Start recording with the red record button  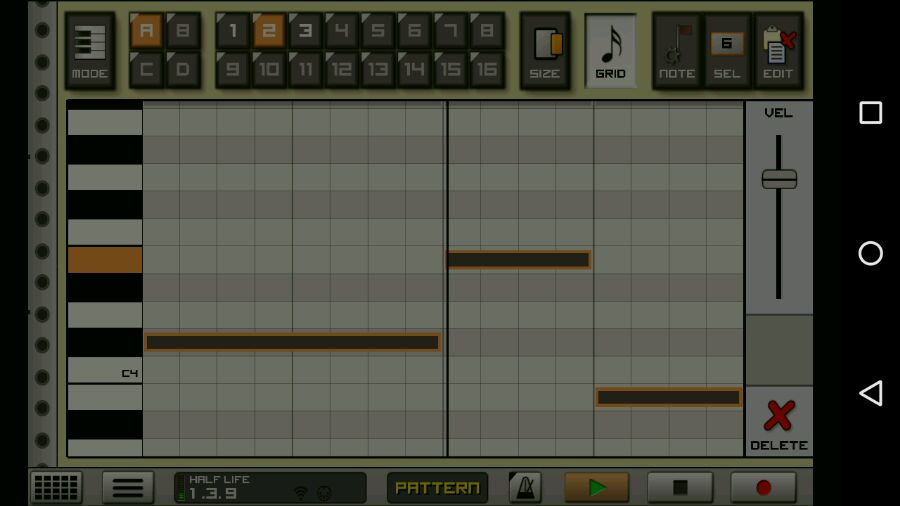pos(763,488)
